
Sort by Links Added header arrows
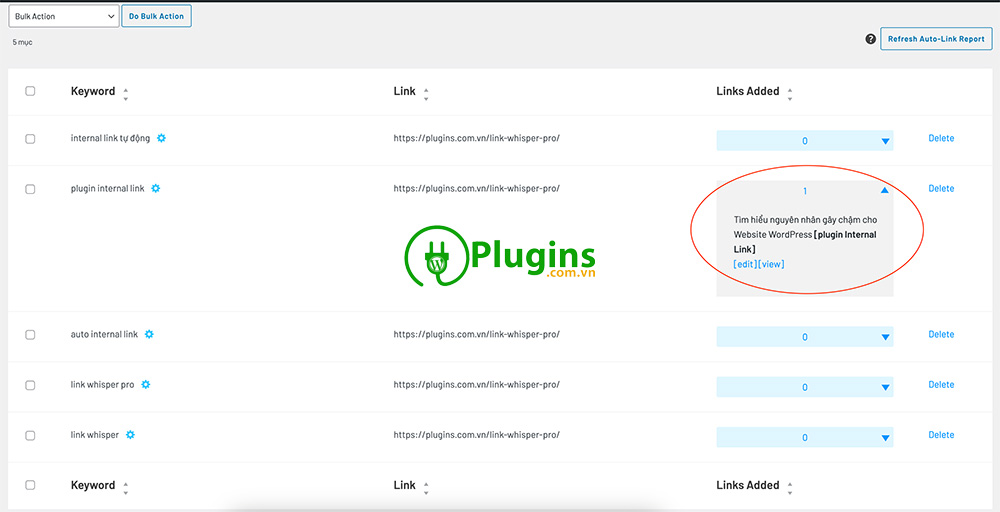(790, 94)
